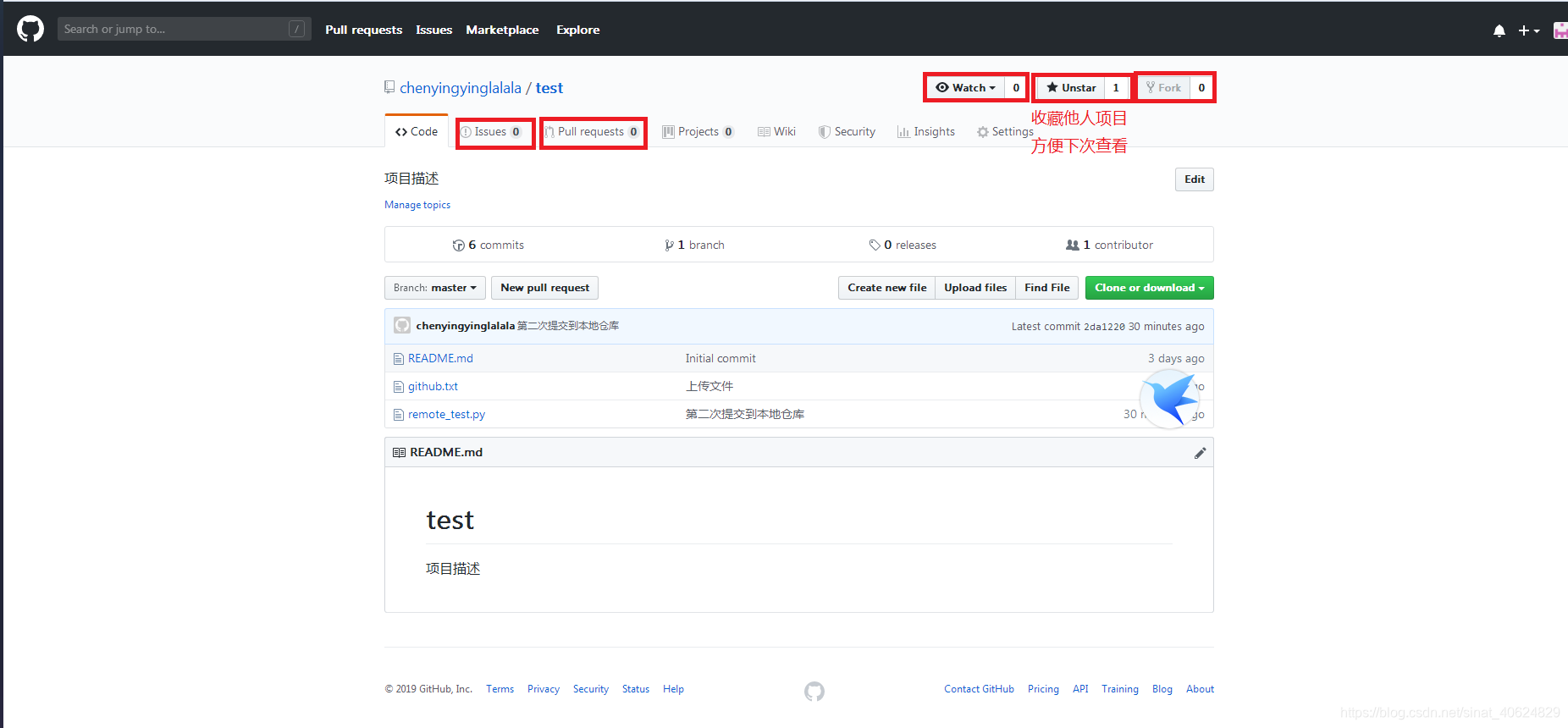This screenshot has width=1568, height=728.
Task: Click the footer Status link
Action: point(636,689)
